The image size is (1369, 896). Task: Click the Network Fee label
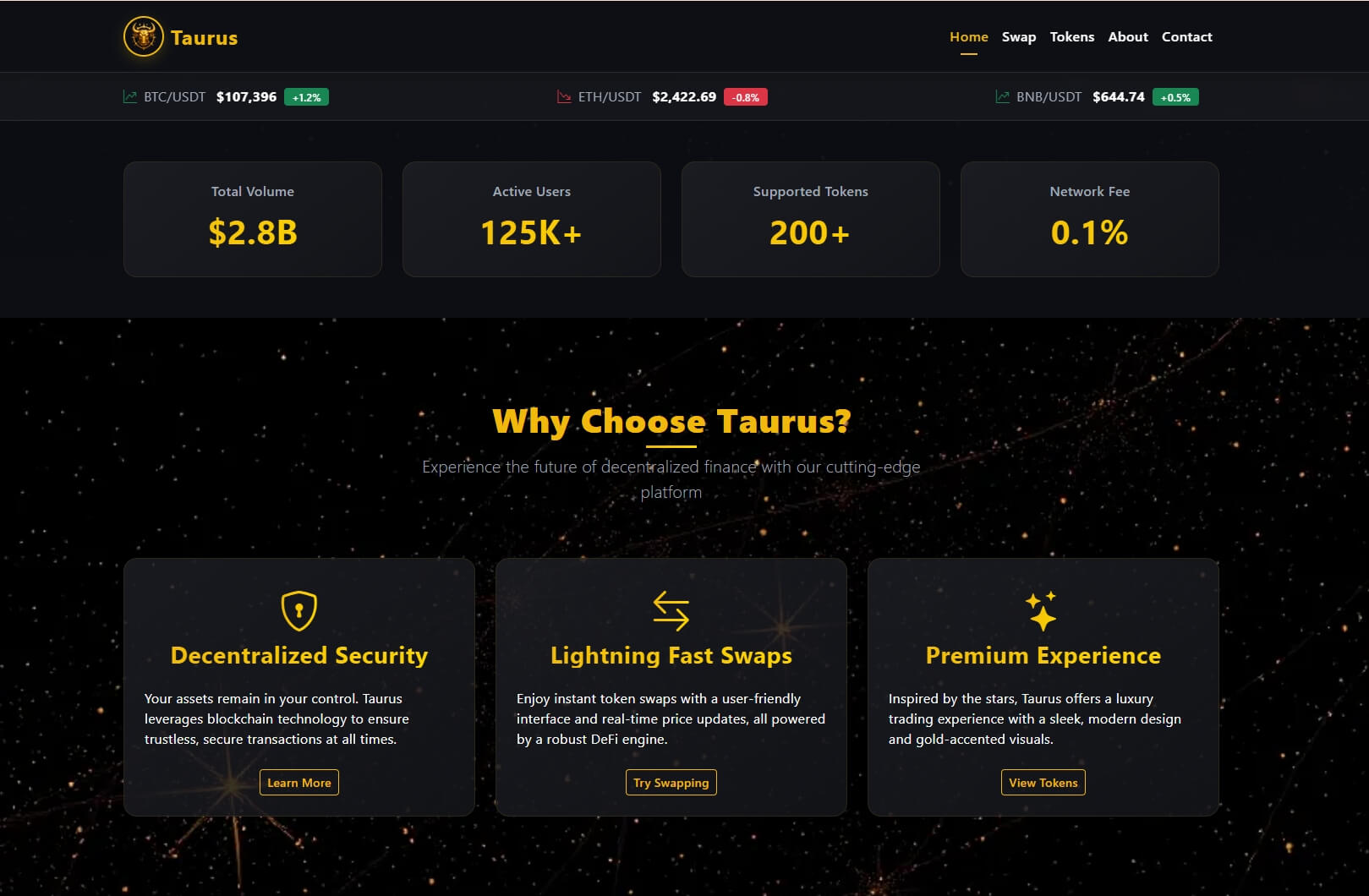coord(1090,192)
